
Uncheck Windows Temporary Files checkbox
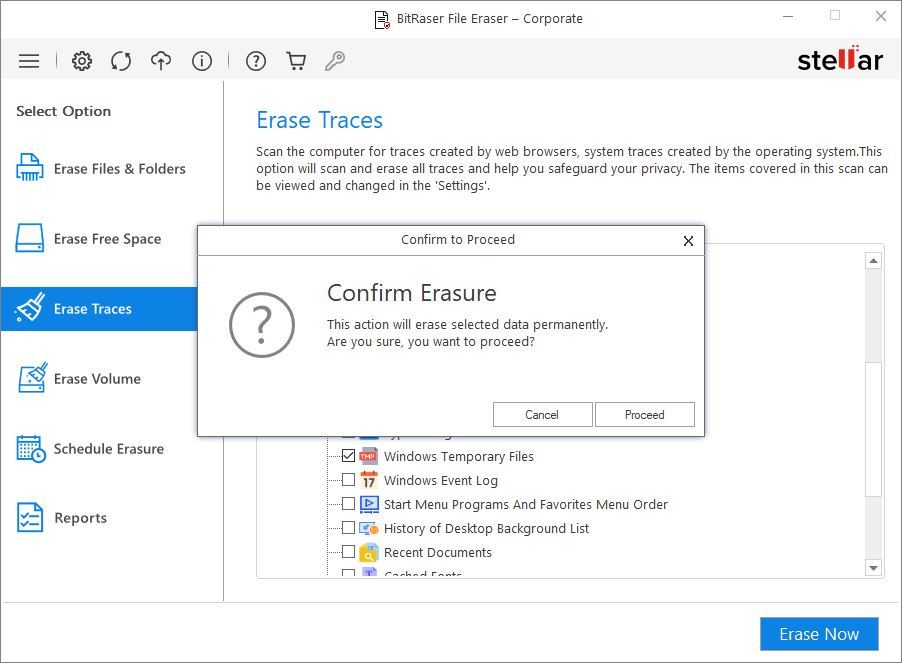click(348, 456)
